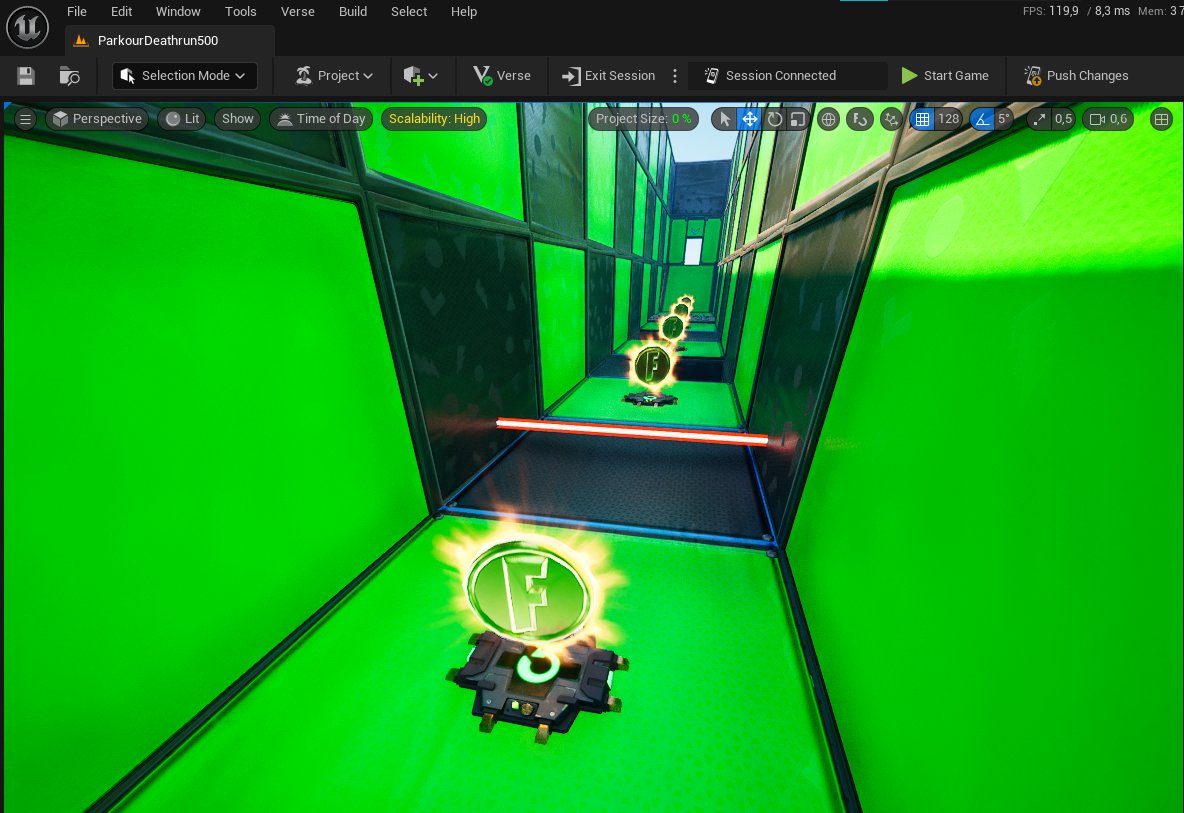Open viewport layout grid icon
The height and width of the screenshot is (813, 1184).
coord(1161,119)
